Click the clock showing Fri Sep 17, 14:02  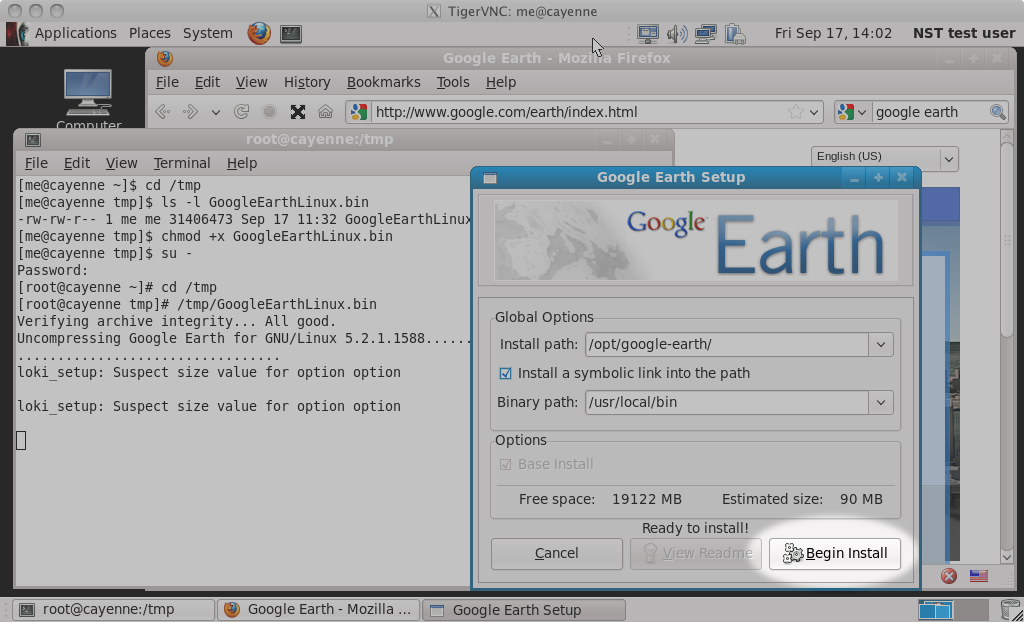(833, 33)
